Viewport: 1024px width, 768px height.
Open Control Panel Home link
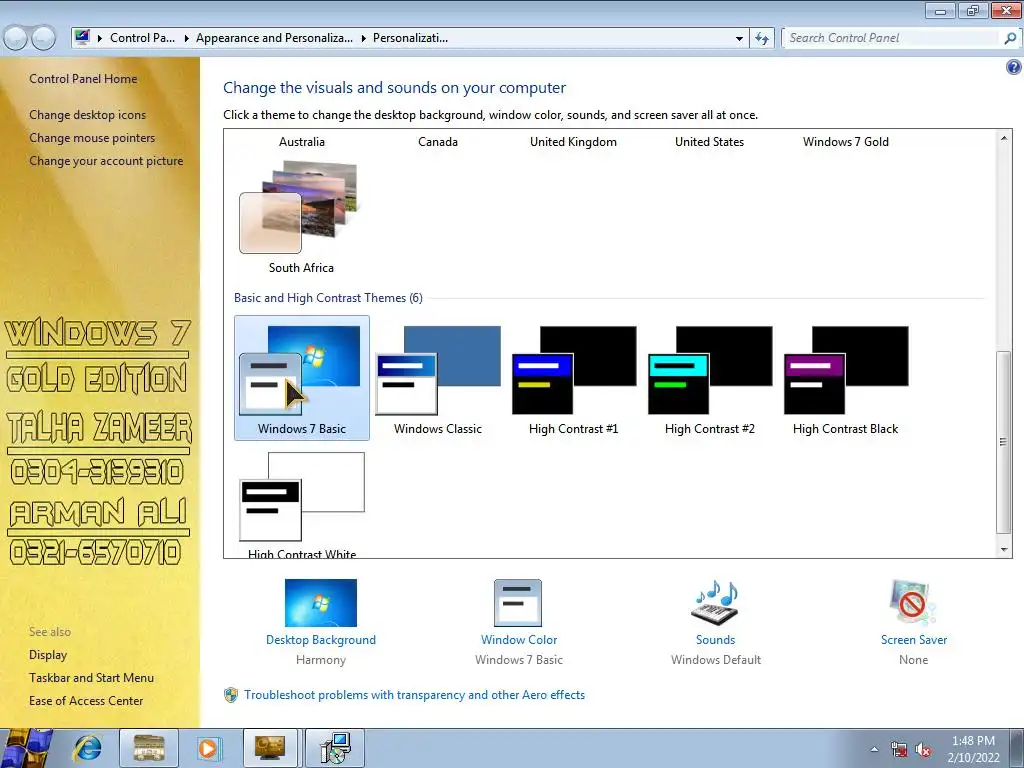pos(83,79)
